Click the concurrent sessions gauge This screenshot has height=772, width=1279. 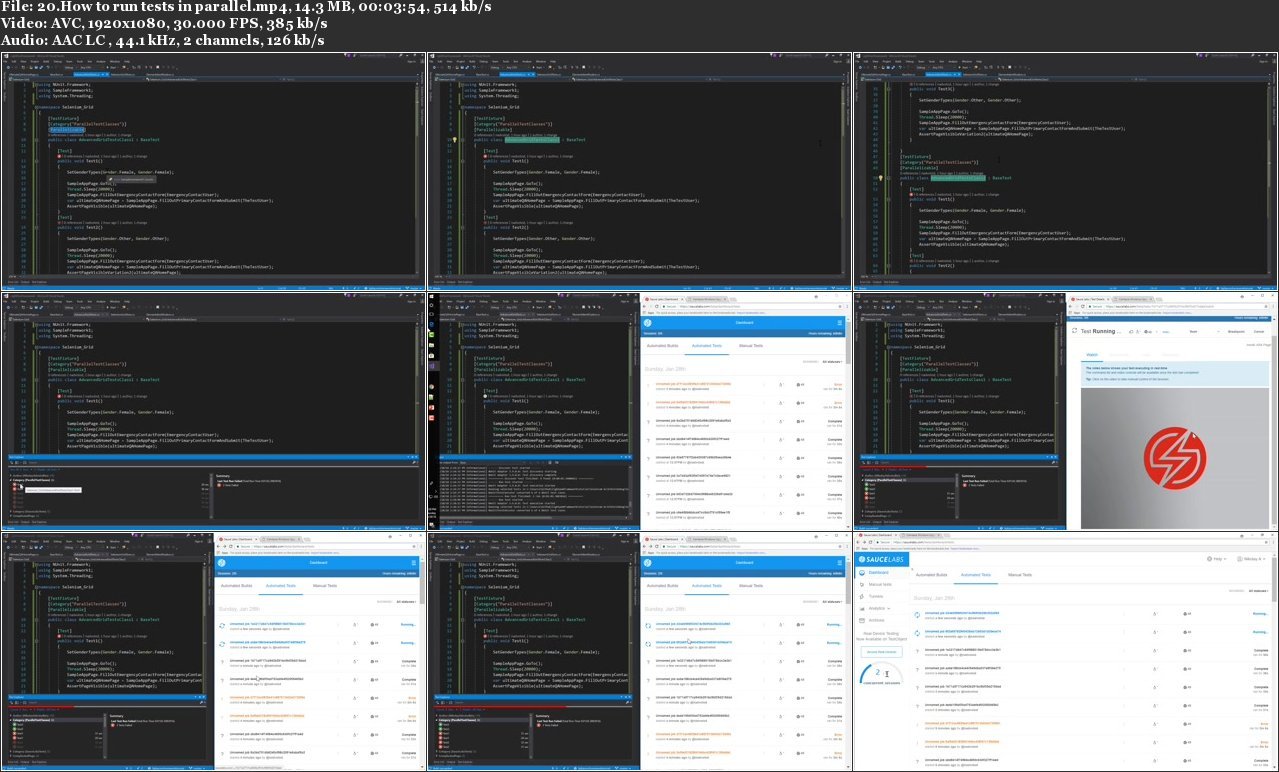pos(882,672)
